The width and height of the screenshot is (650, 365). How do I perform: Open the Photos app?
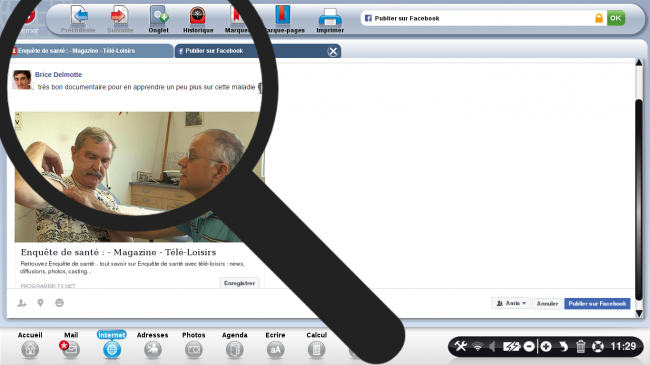(194, 345)
